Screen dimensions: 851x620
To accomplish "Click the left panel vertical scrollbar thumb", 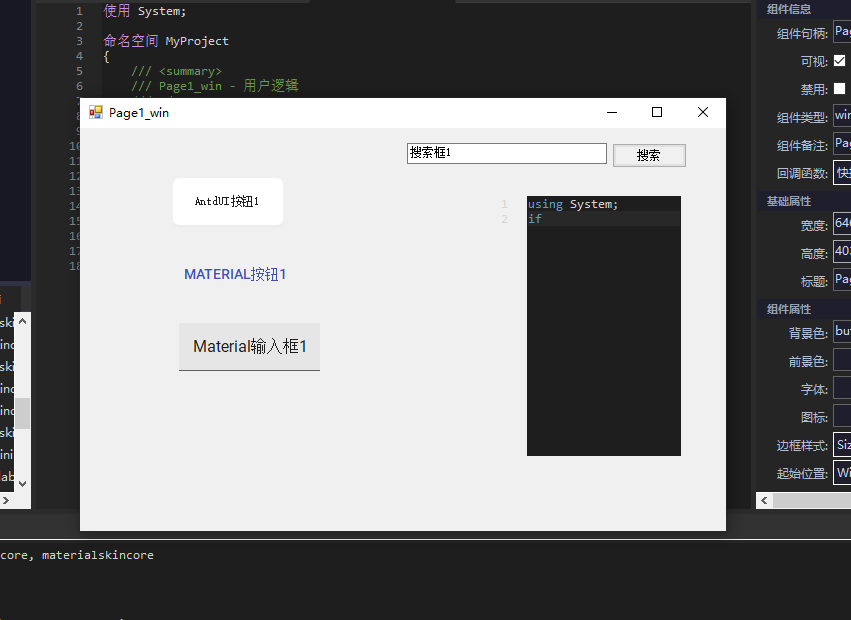I will (x=22, y=414).
